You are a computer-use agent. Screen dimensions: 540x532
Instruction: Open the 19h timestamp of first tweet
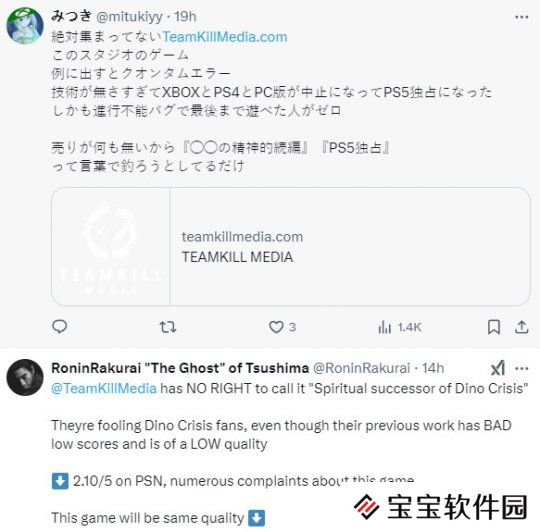[185, 17]
